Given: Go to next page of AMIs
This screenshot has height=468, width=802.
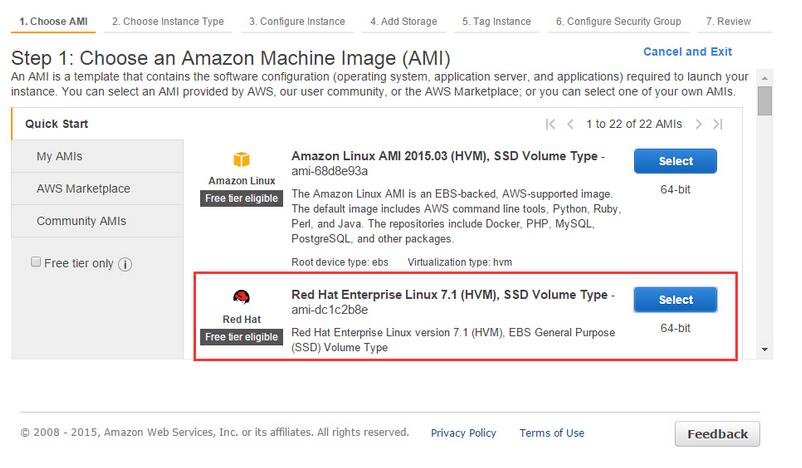Looking at the screenshot, I should (698, 124).
